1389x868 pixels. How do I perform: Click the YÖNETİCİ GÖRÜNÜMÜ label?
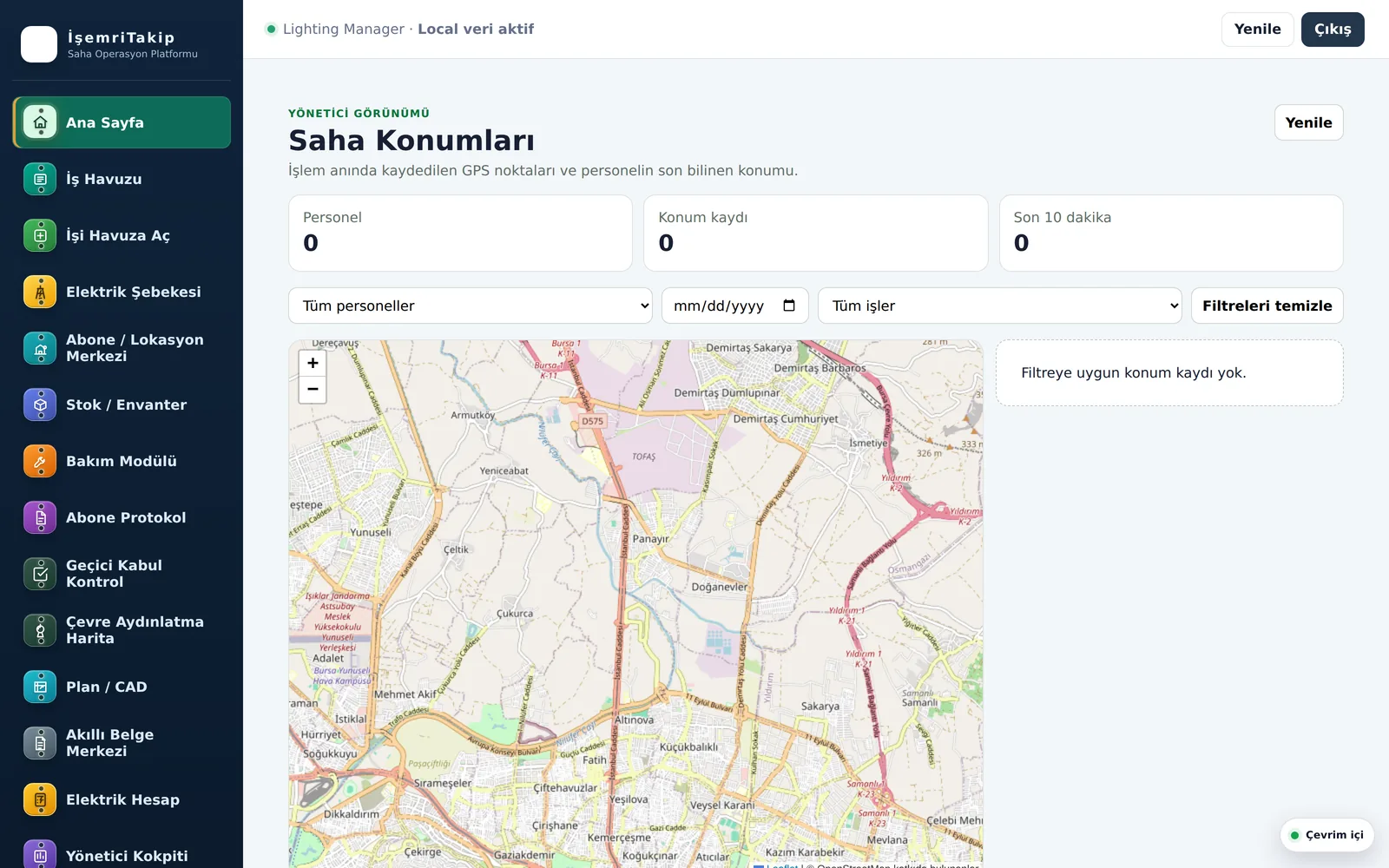click(x=359, y=113)
